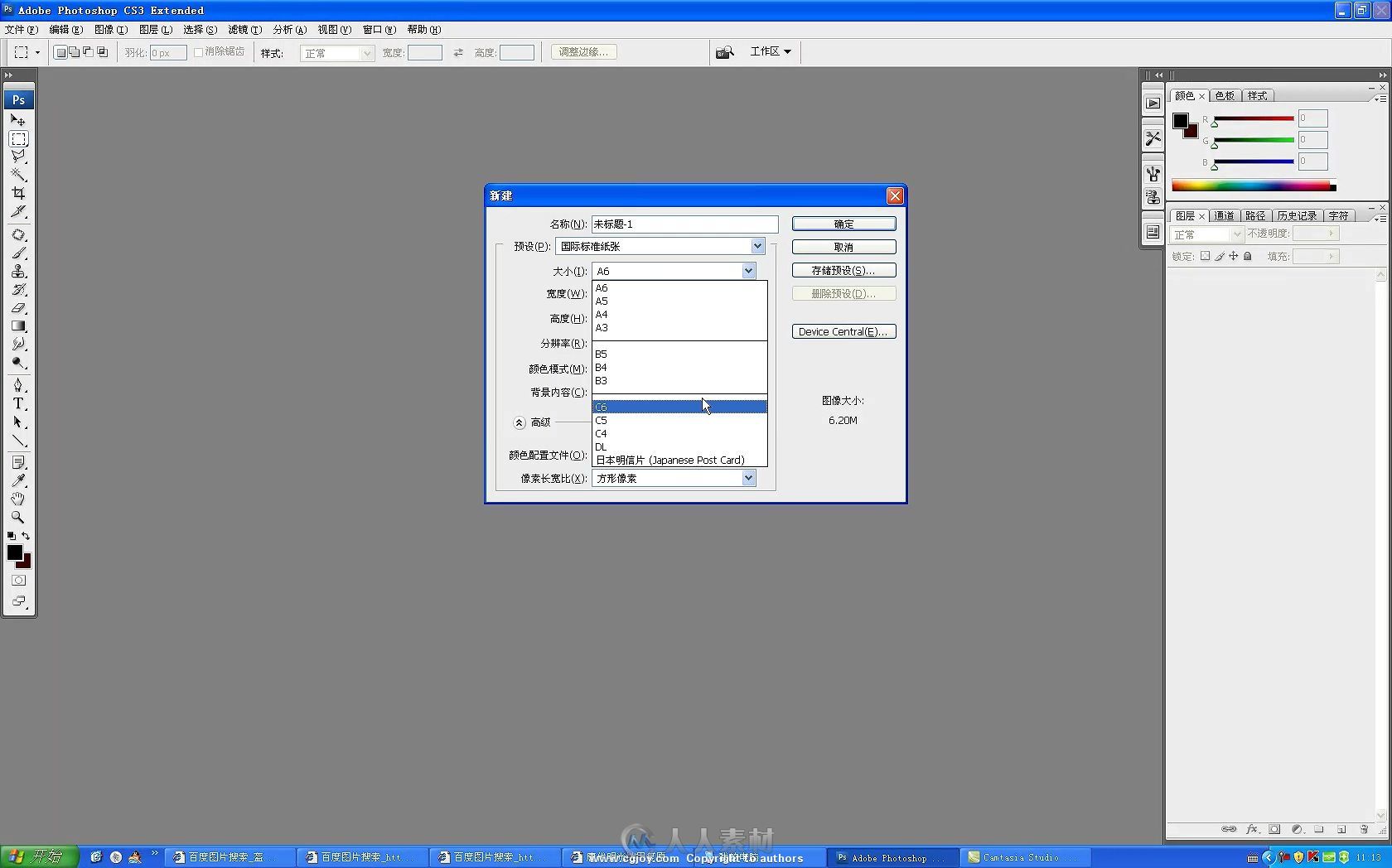Open the pixel aspect ratio dropdown

tap(748, 478)
